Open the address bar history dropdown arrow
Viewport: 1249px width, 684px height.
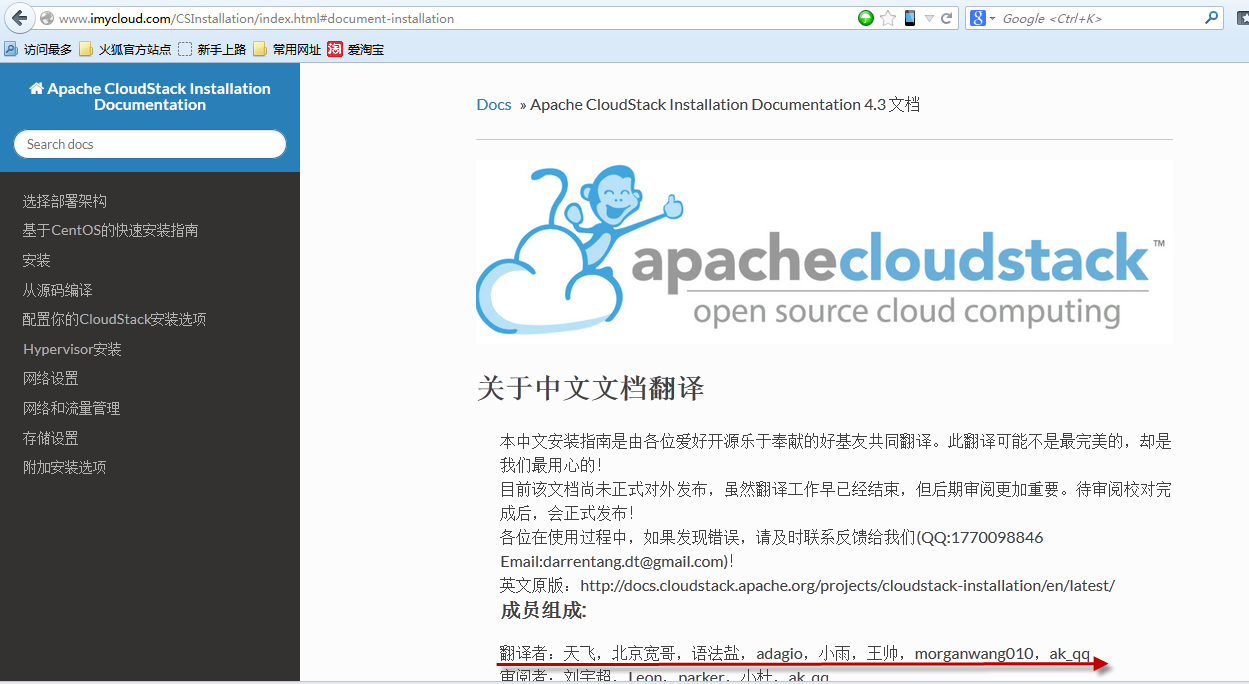point(929,19)
